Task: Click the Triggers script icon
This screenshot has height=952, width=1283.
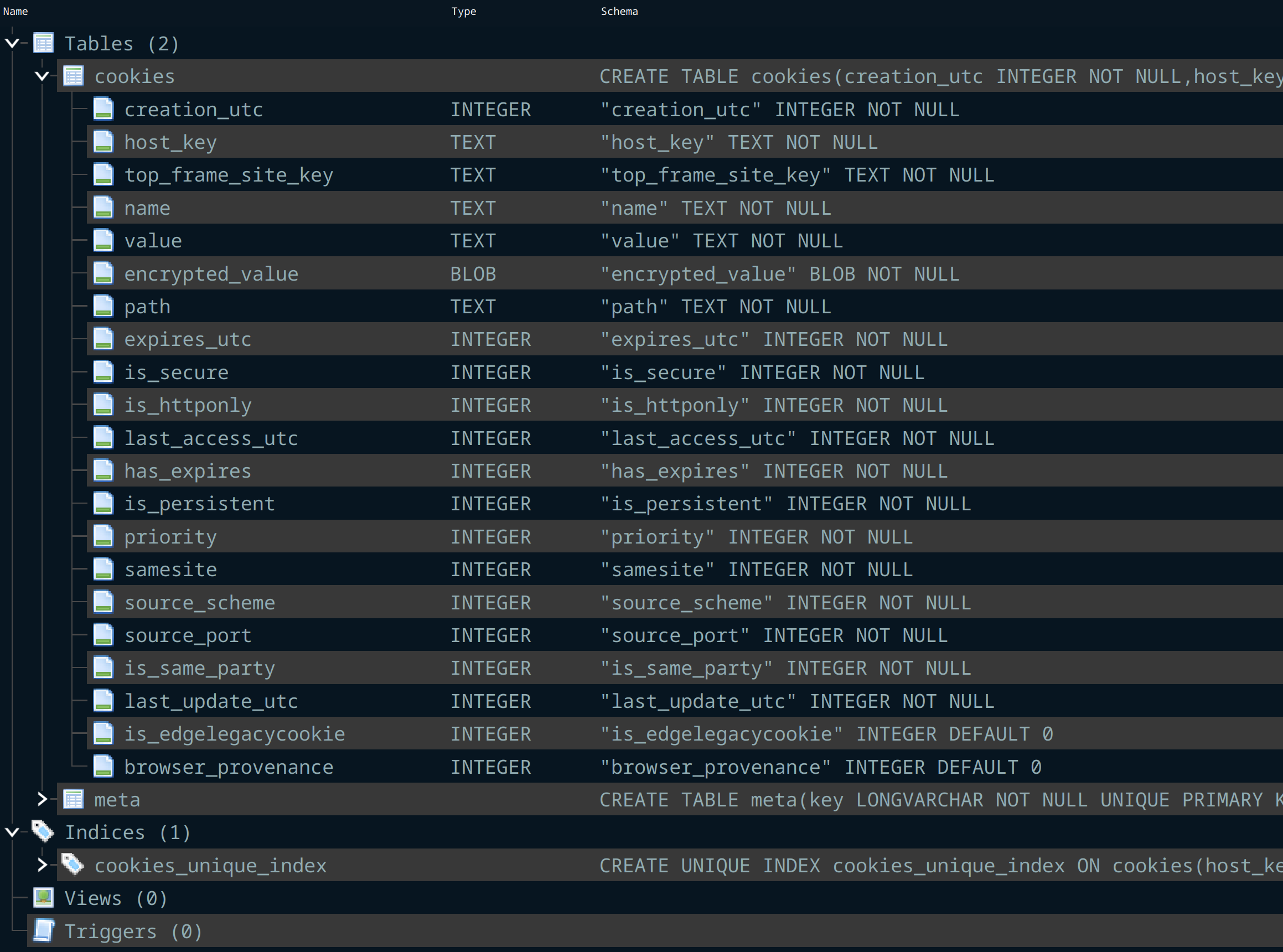Action: (x=43, y=930)
